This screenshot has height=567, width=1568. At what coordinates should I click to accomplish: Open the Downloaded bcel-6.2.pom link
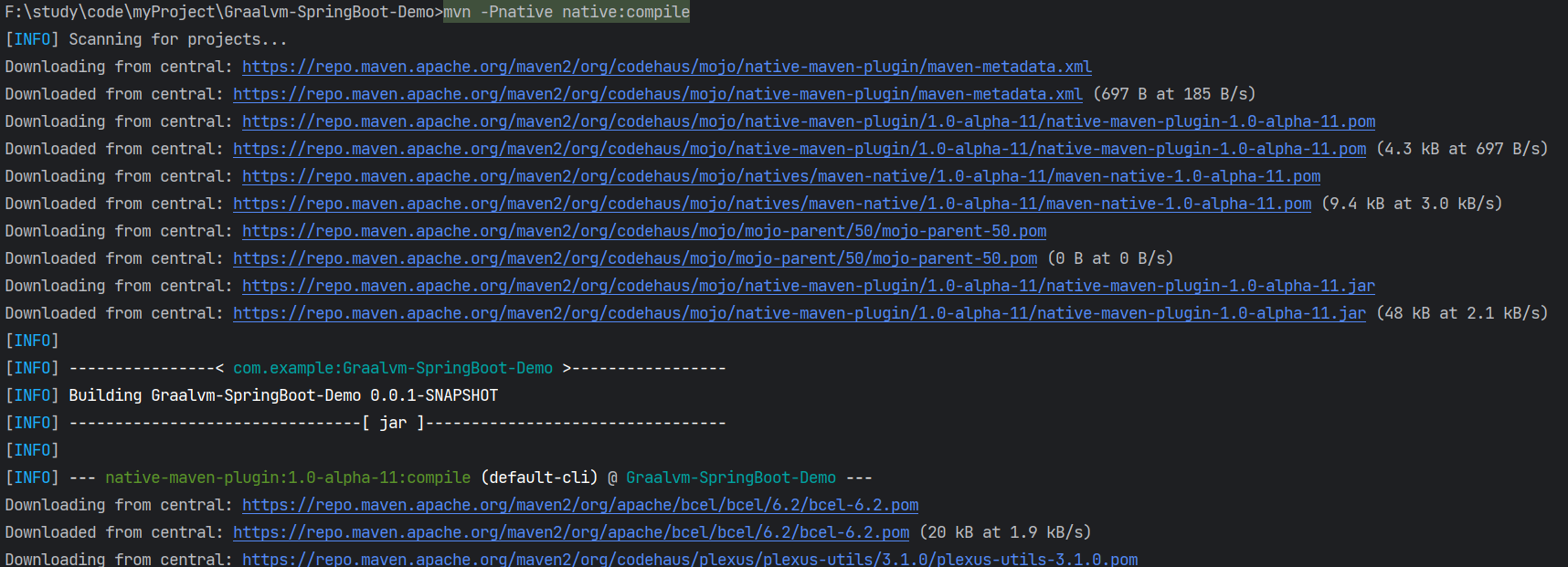tap(571, 532)
